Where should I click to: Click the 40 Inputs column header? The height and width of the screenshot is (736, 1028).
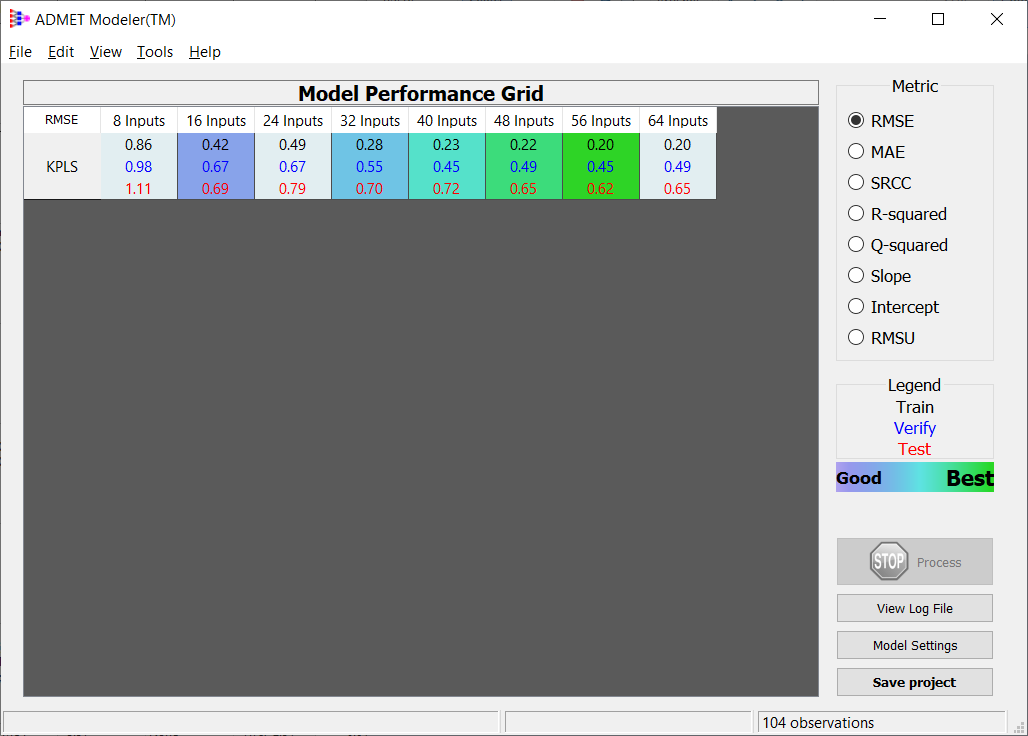(446, 121)
